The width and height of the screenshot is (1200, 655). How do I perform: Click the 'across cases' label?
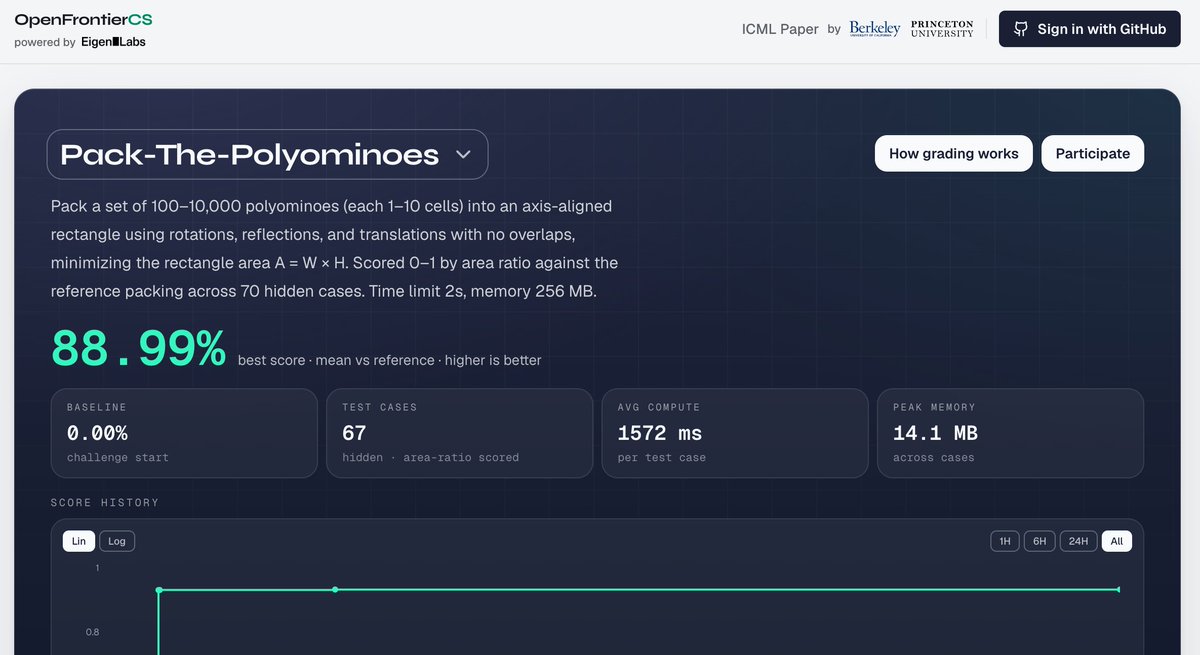[934, 457]
